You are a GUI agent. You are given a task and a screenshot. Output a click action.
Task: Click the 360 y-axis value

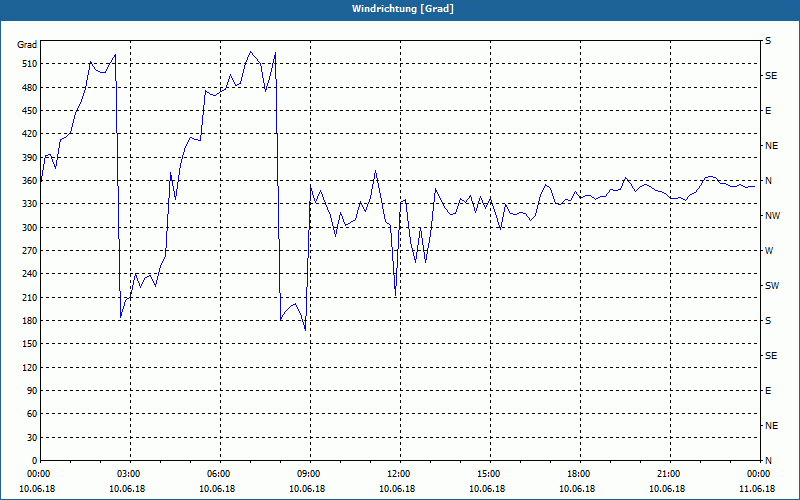tap(30, 181)
